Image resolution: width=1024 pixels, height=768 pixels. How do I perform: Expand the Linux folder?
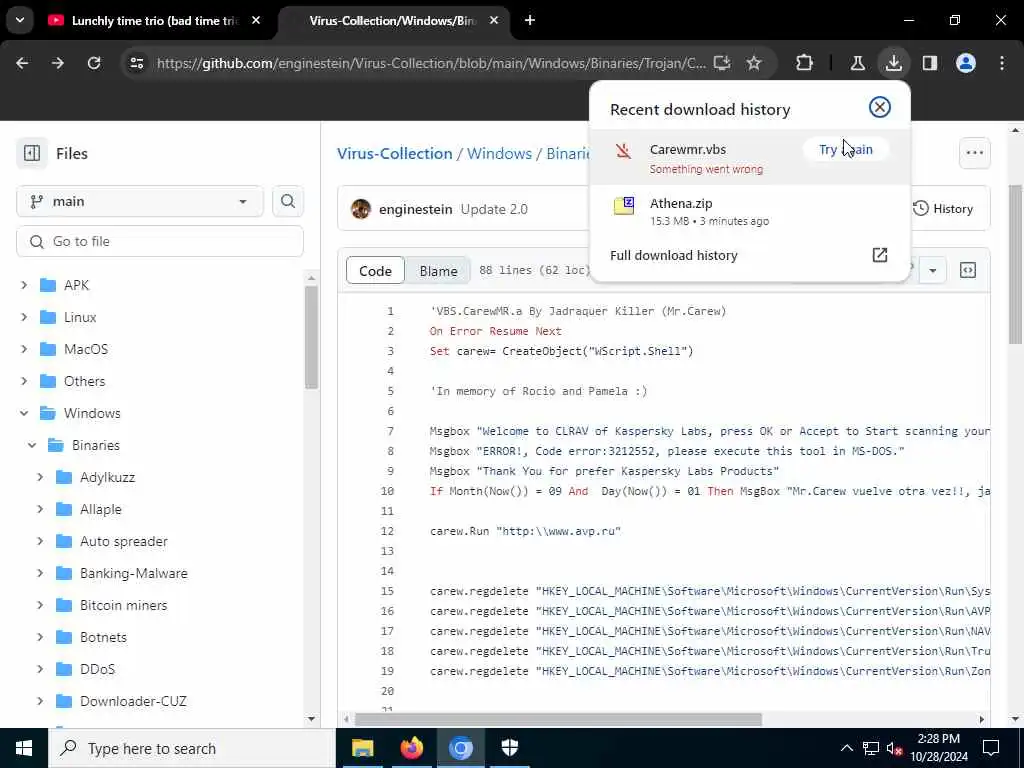tap(24, 317)
